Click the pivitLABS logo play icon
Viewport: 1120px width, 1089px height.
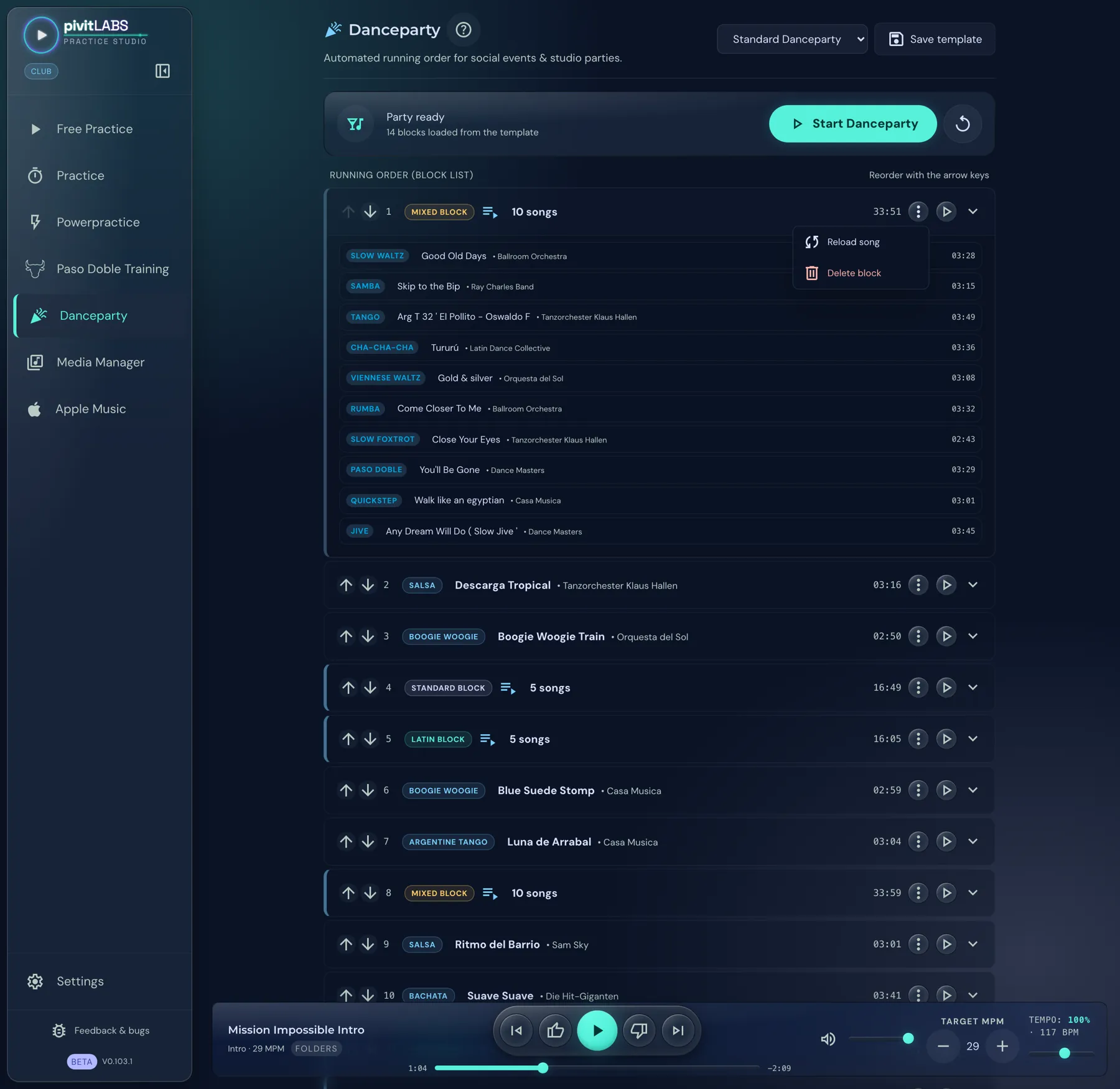[41, 35]
